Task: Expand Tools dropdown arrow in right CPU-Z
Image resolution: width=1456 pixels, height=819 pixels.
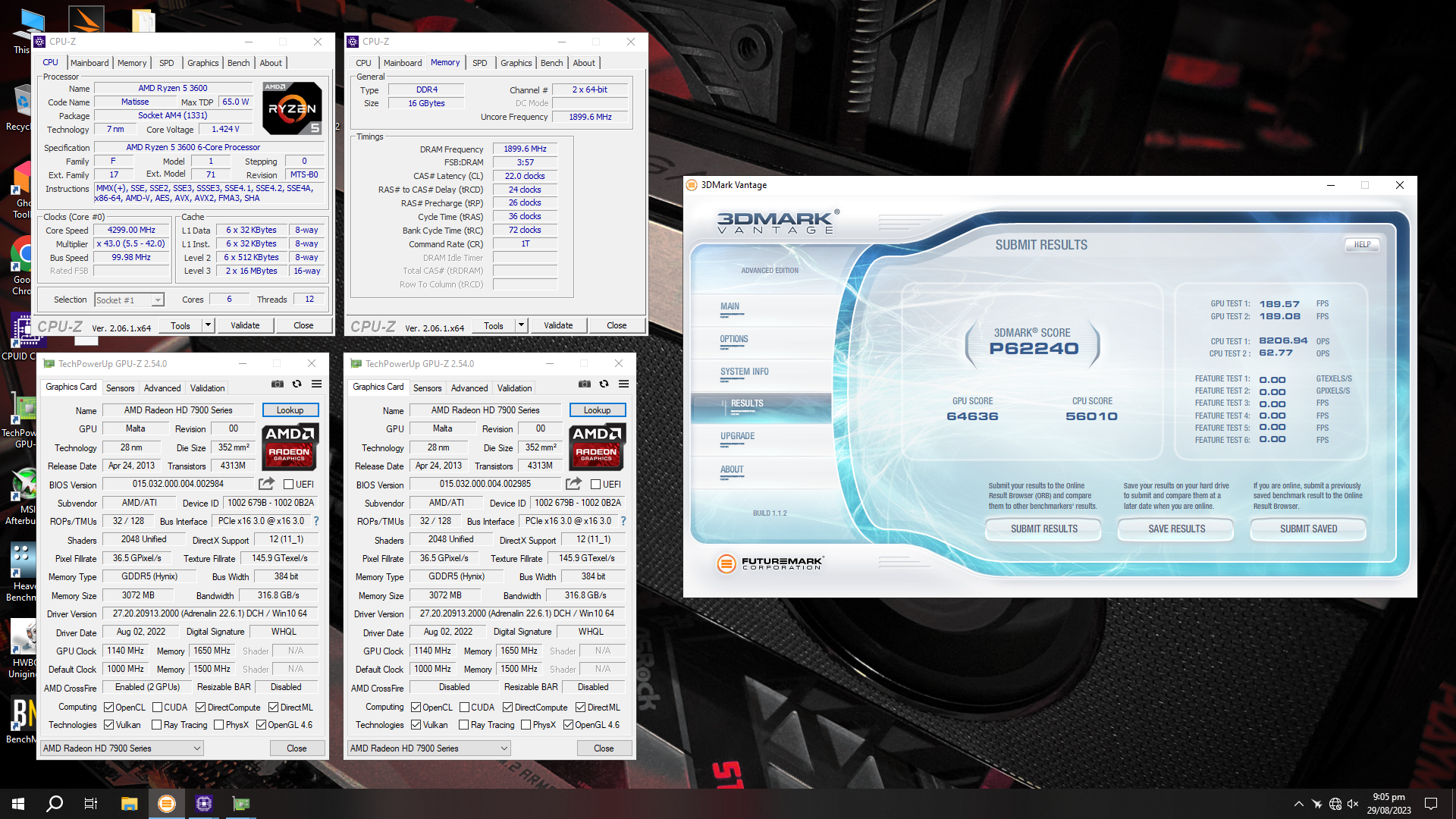Action: [521, 325]
